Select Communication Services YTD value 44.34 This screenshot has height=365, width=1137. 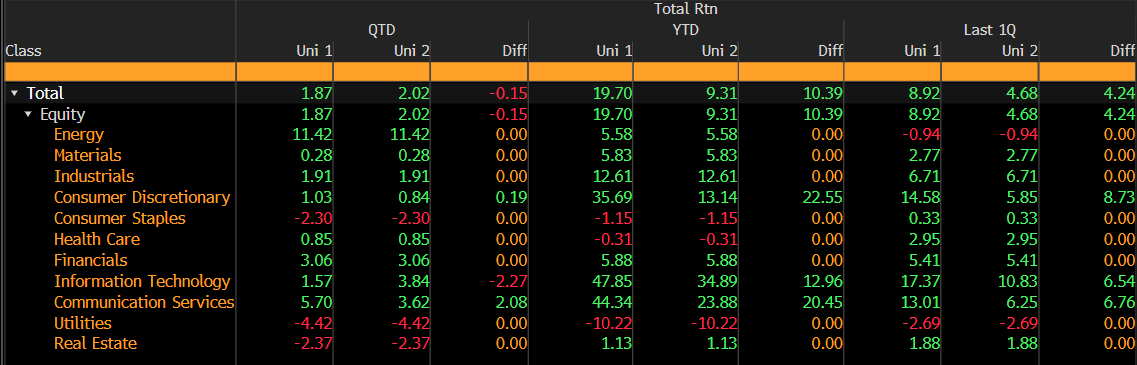pos(613,303)
